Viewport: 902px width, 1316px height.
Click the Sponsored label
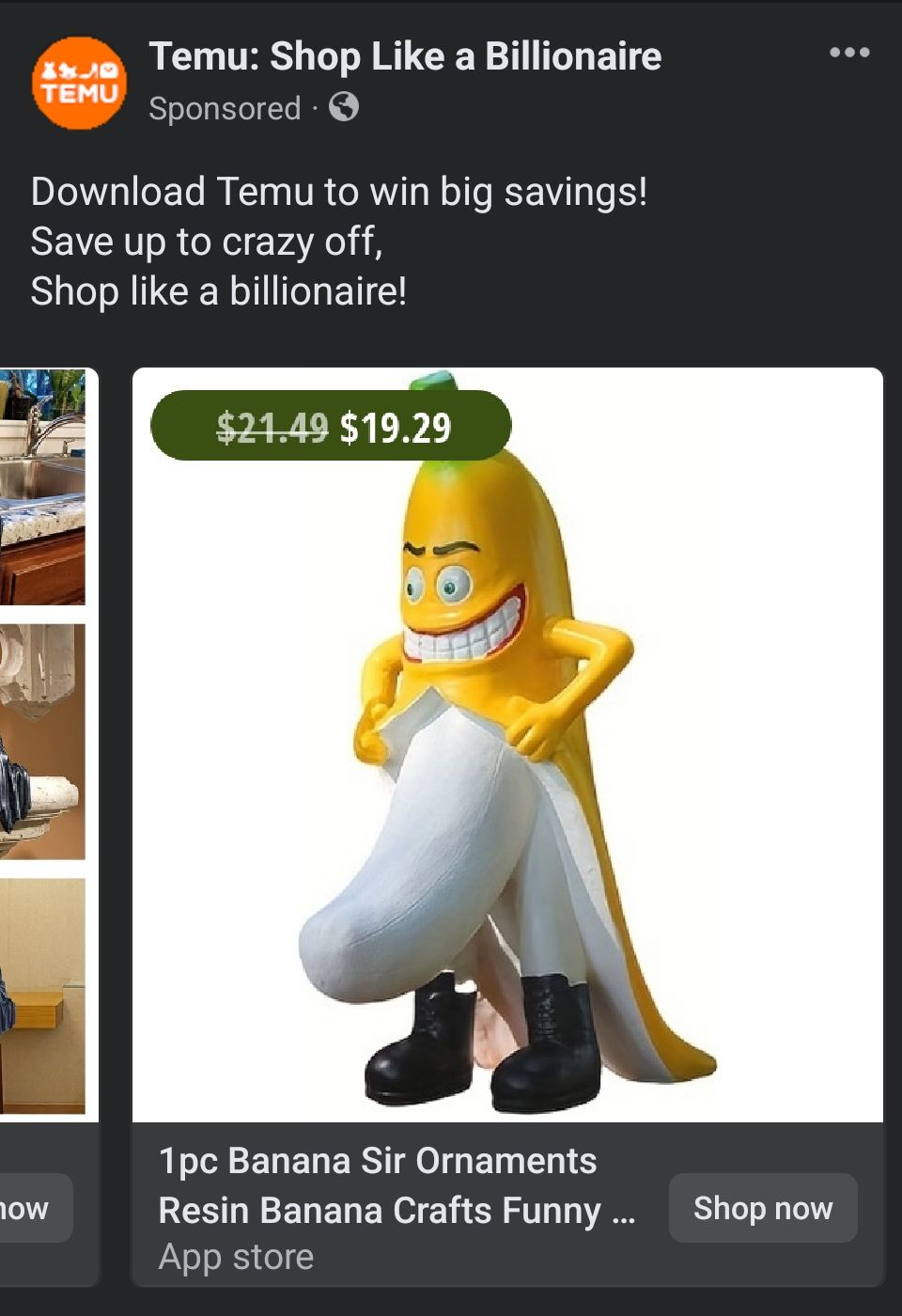225,108
